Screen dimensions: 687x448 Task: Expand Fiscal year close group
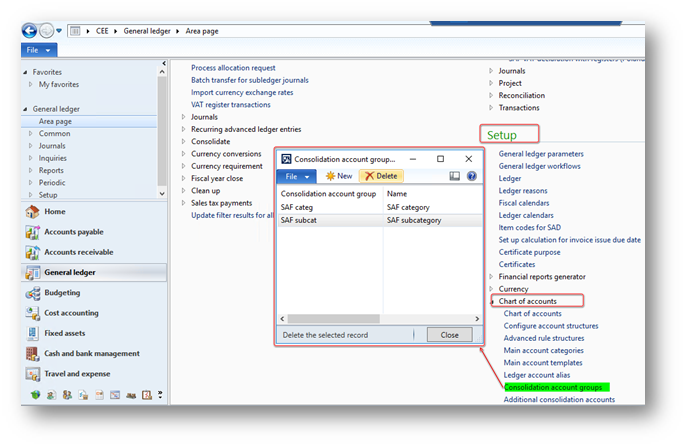click(184, 178)
